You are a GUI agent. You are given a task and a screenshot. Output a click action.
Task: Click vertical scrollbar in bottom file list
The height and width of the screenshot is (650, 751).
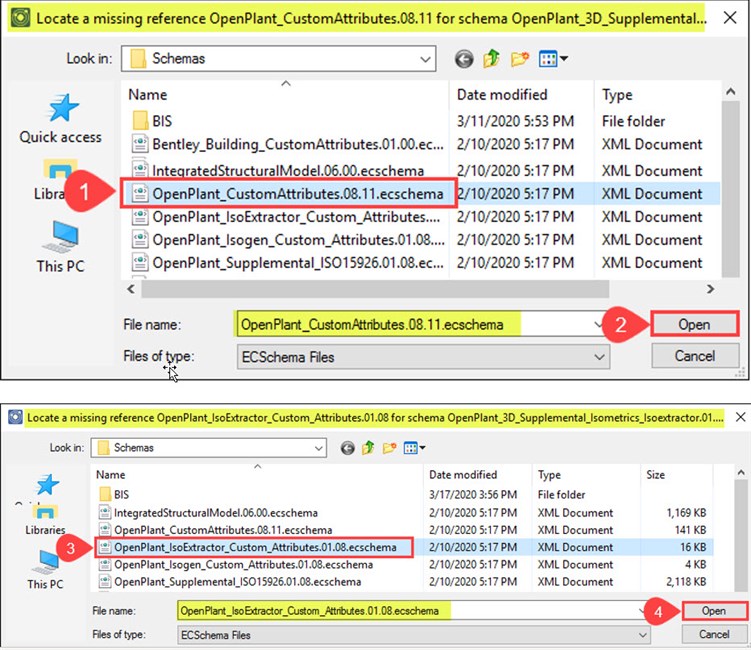(740, 536)
